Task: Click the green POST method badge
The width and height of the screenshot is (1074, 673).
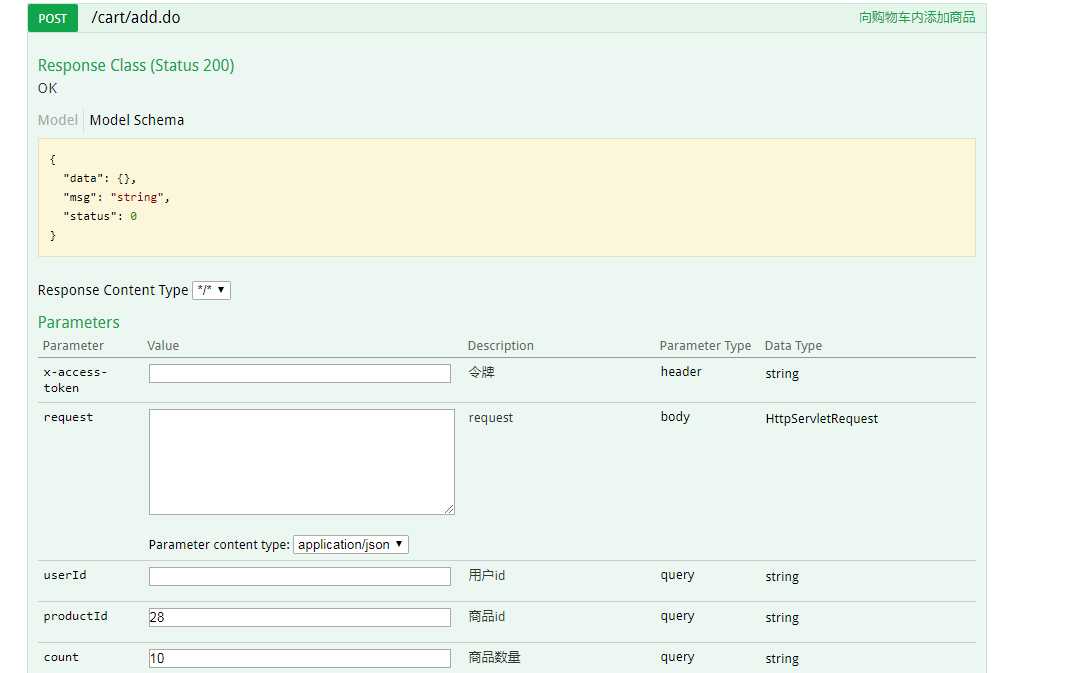Action: pos(53,18)
